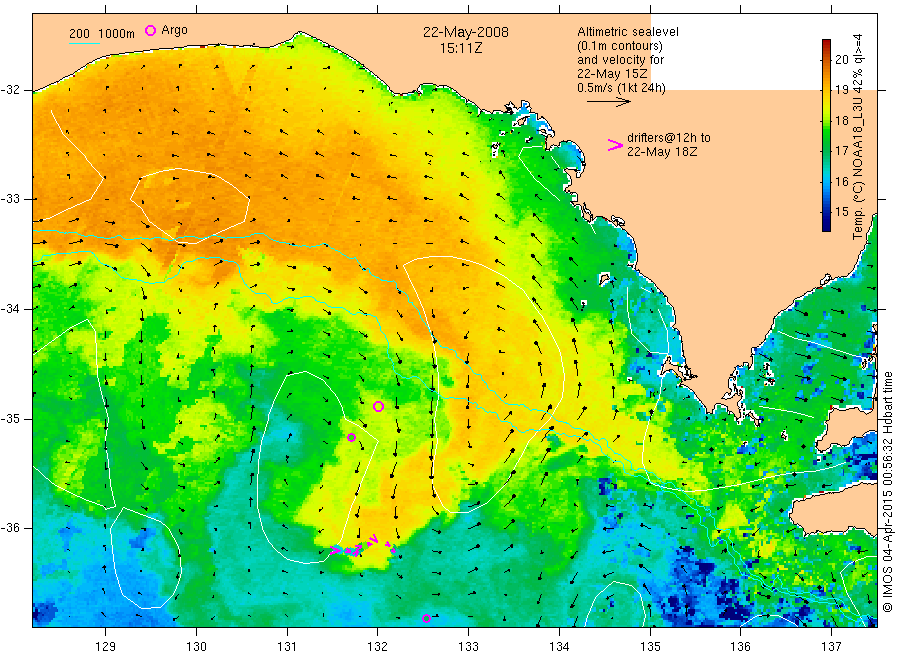Click the longitude label 129
The height and width of the screenshot is (660, 900).
pos(106,647)
